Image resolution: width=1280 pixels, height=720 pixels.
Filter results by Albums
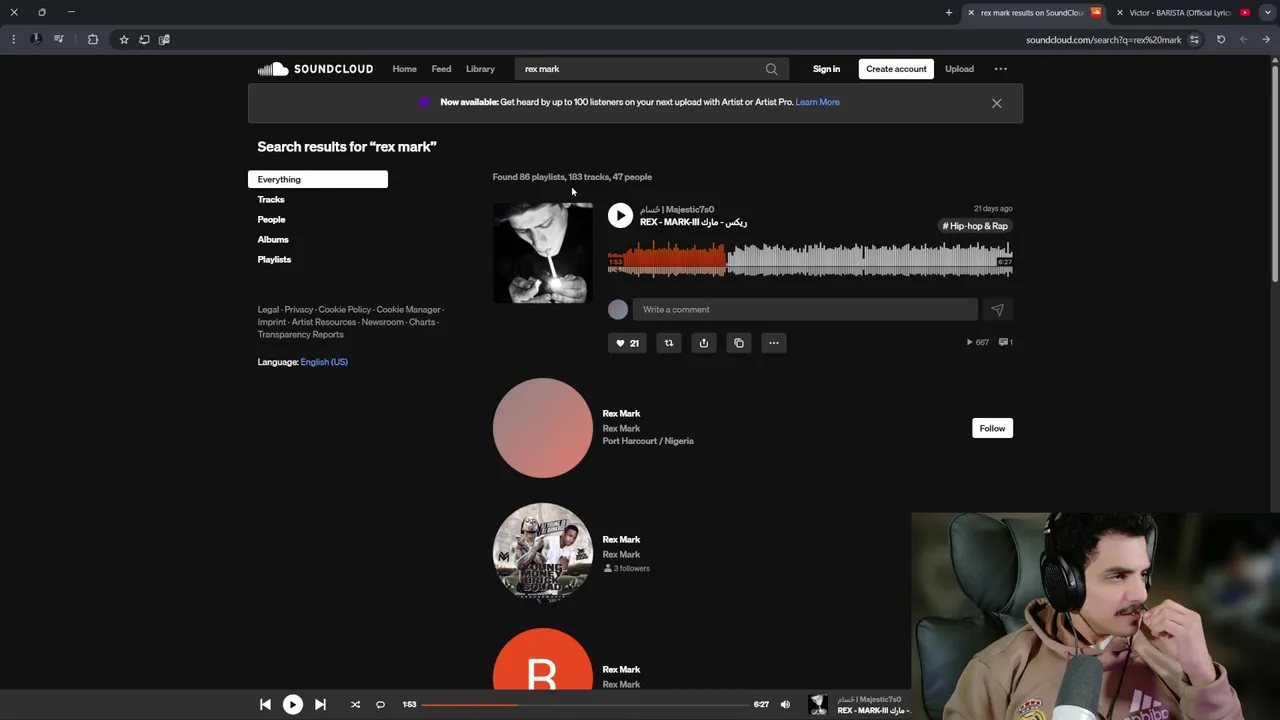pos(273,239)
